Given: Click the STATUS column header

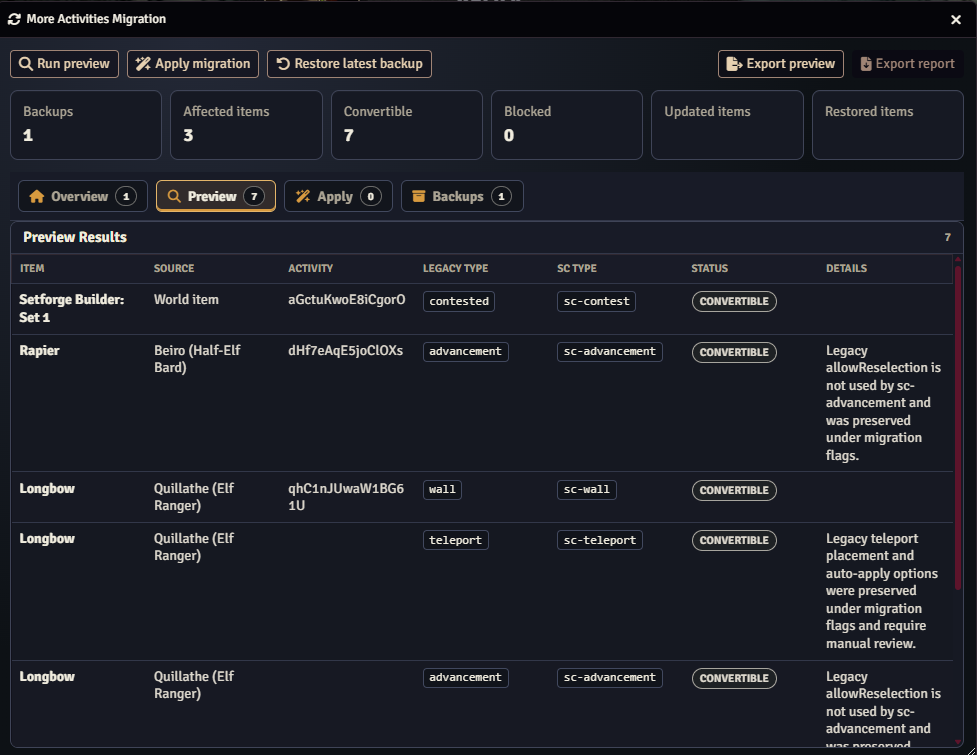Looking at the screenshot, I should click(x=709, y=268).
